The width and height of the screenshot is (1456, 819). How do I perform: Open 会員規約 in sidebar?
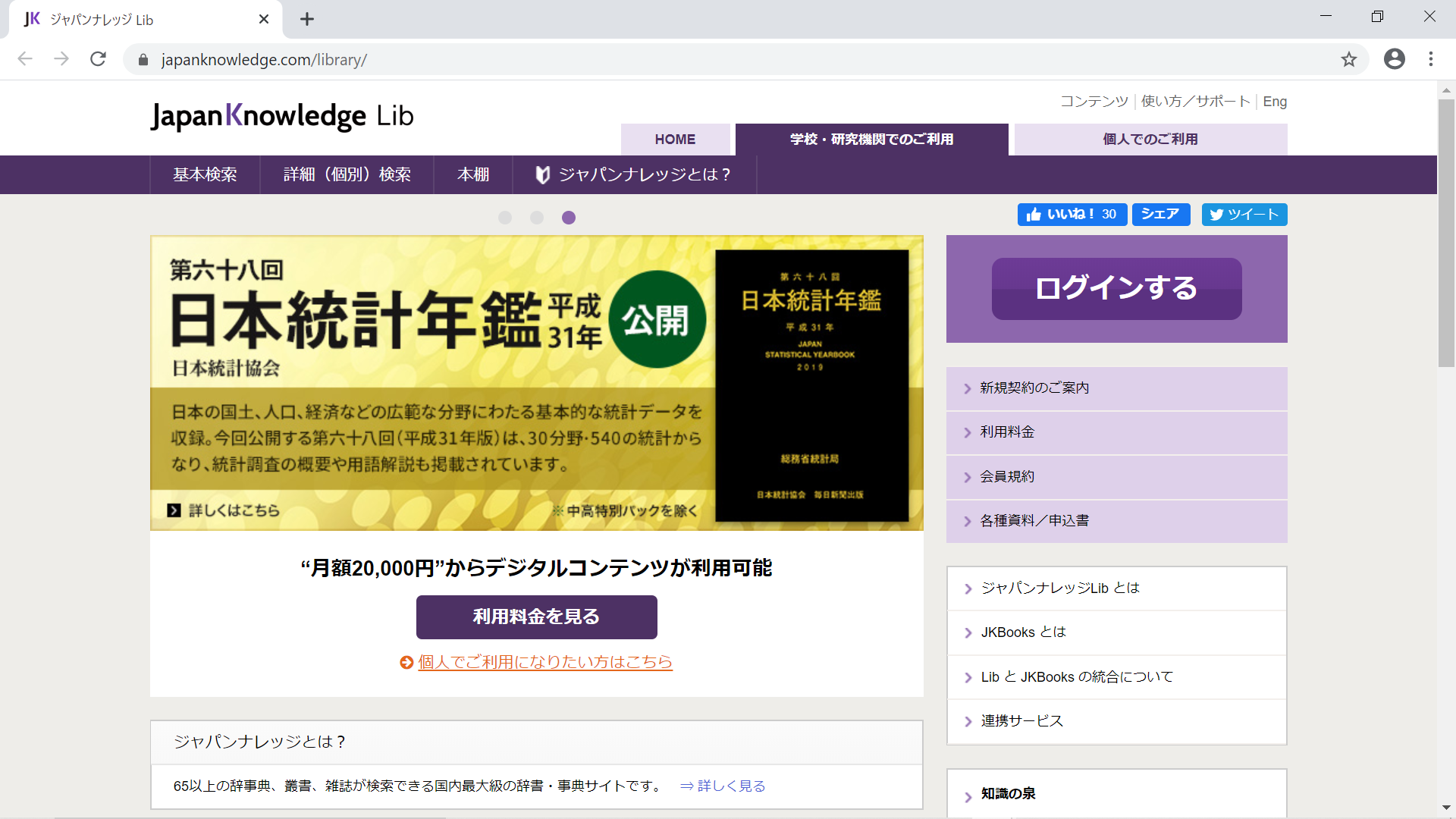click(x=1116, y=477)
